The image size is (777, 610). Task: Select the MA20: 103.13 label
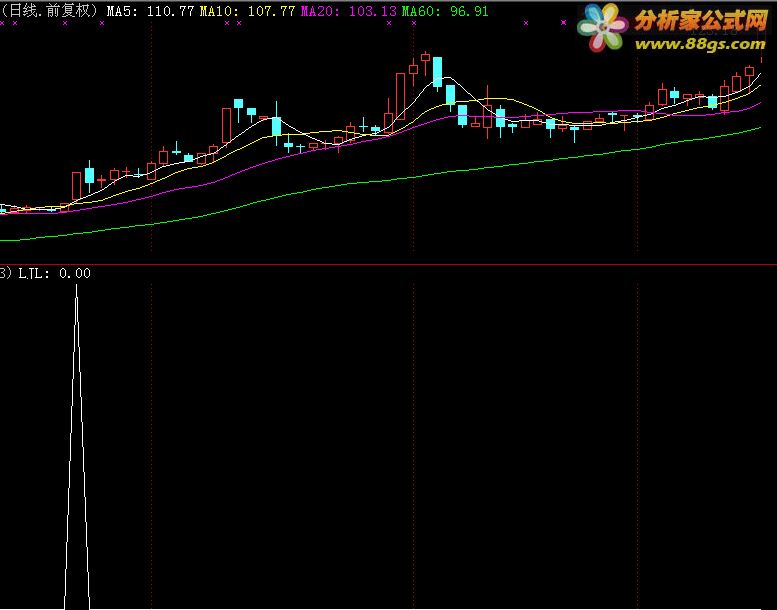coord(349,11)
